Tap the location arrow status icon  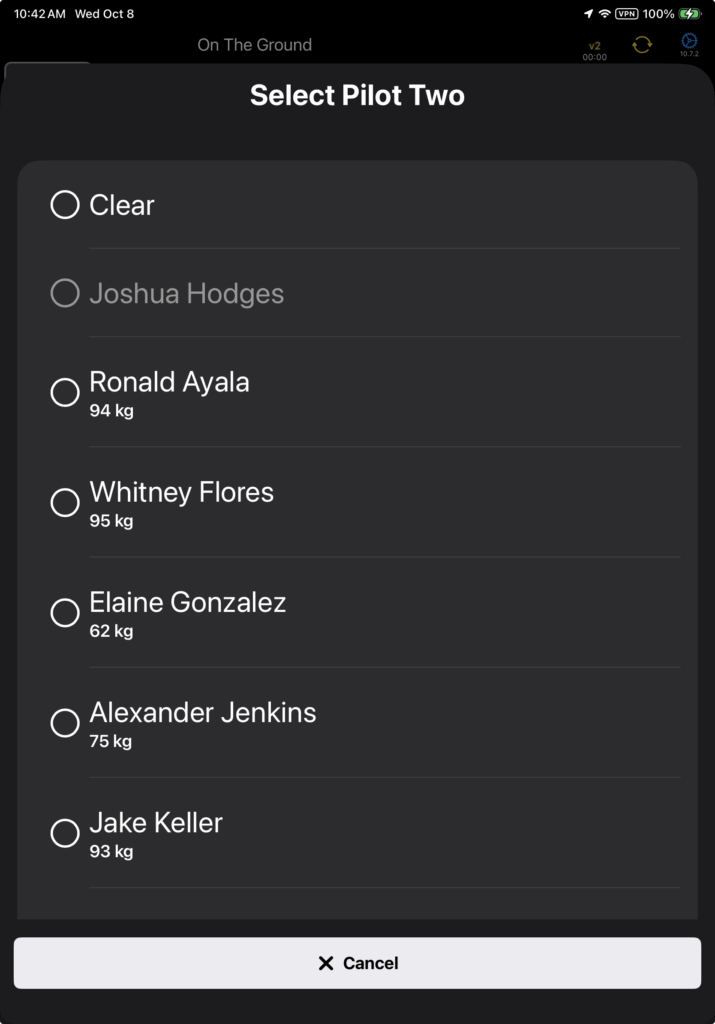(x=588, y=14)
